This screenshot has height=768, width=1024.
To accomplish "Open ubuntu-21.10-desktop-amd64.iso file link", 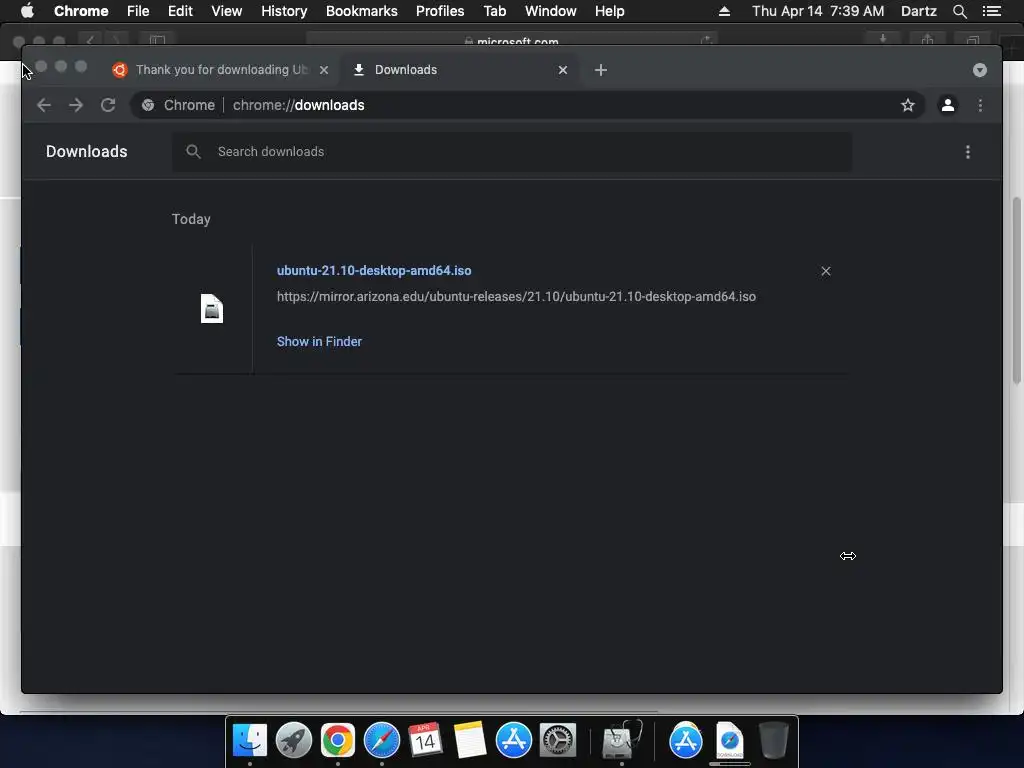I will pos(374,270).
